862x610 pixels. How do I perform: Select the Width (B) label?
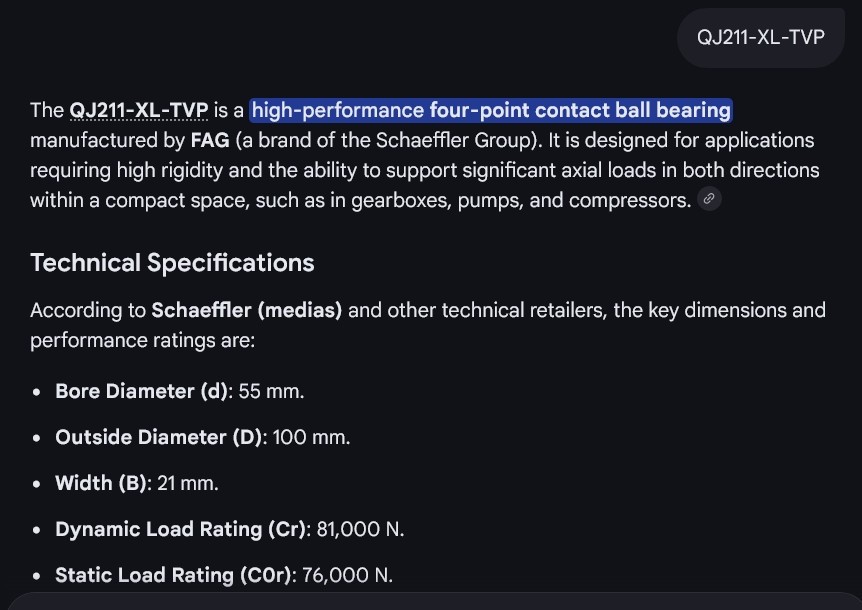tap(101, 483)
